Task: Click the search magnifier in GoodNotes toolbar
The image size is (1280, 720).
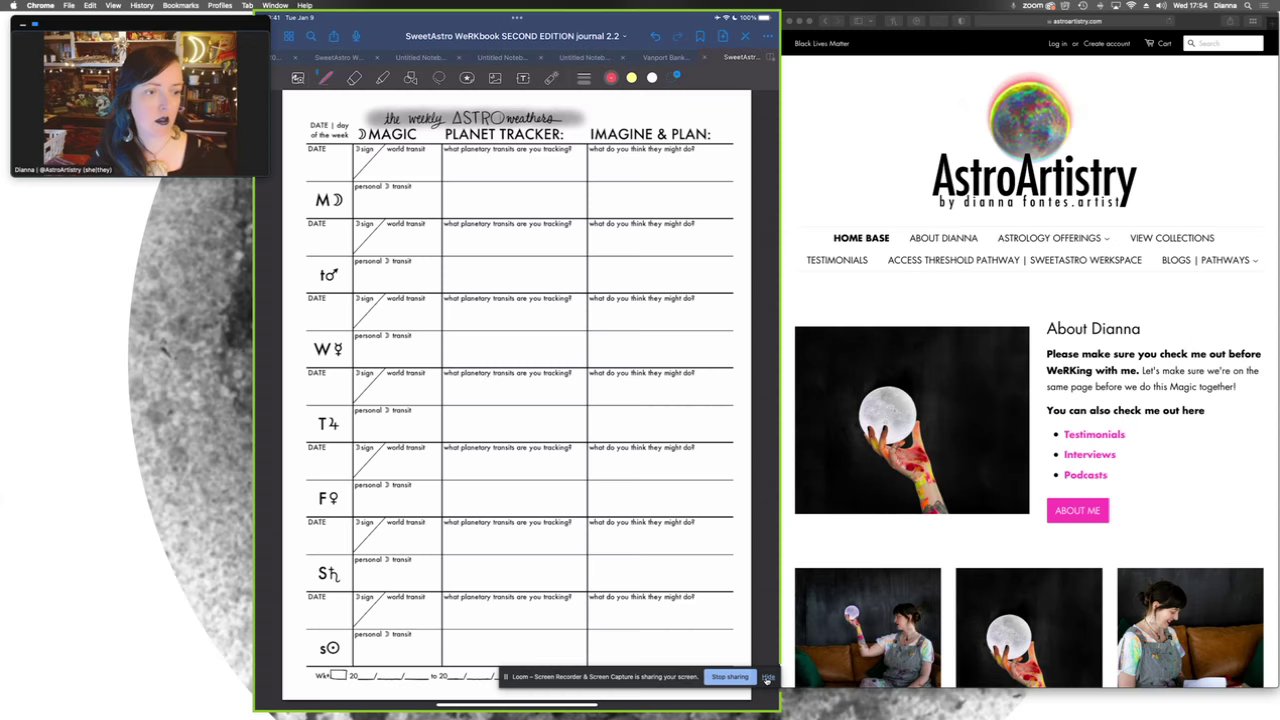Action: 311,36
